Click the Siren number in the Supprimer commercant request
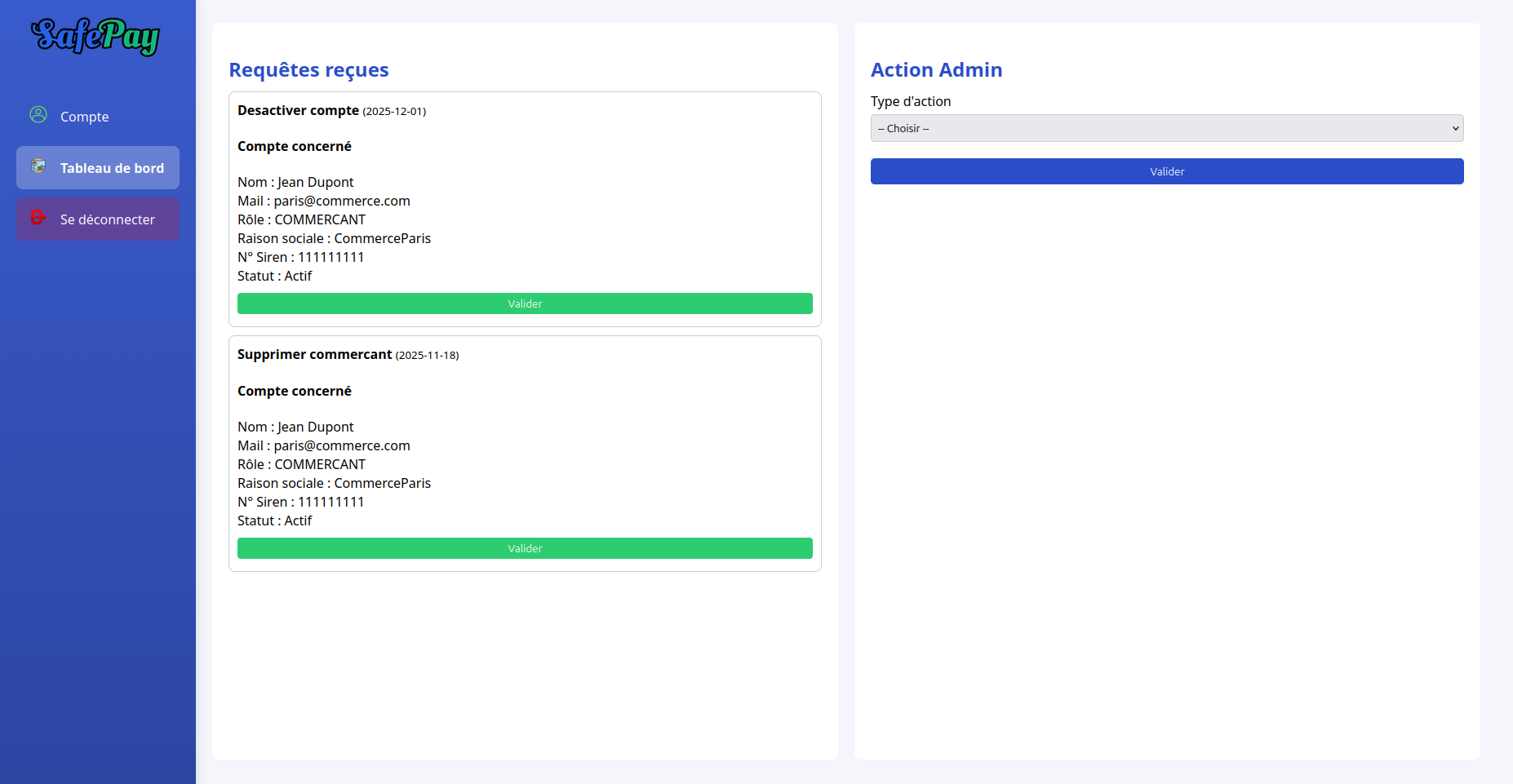 coord(331,502)
